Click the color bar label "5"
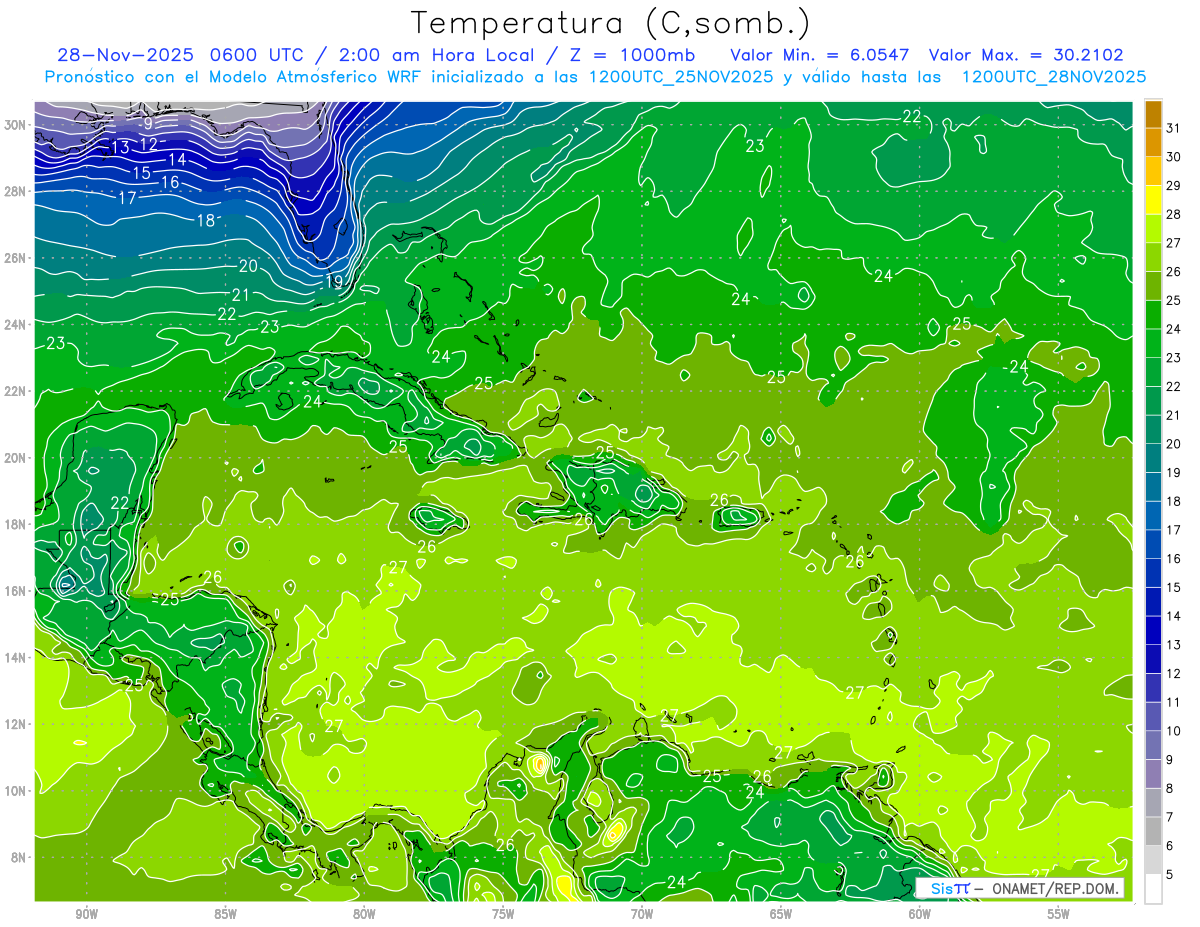This screenshot has width=1200, height=927. point(1170,874)
